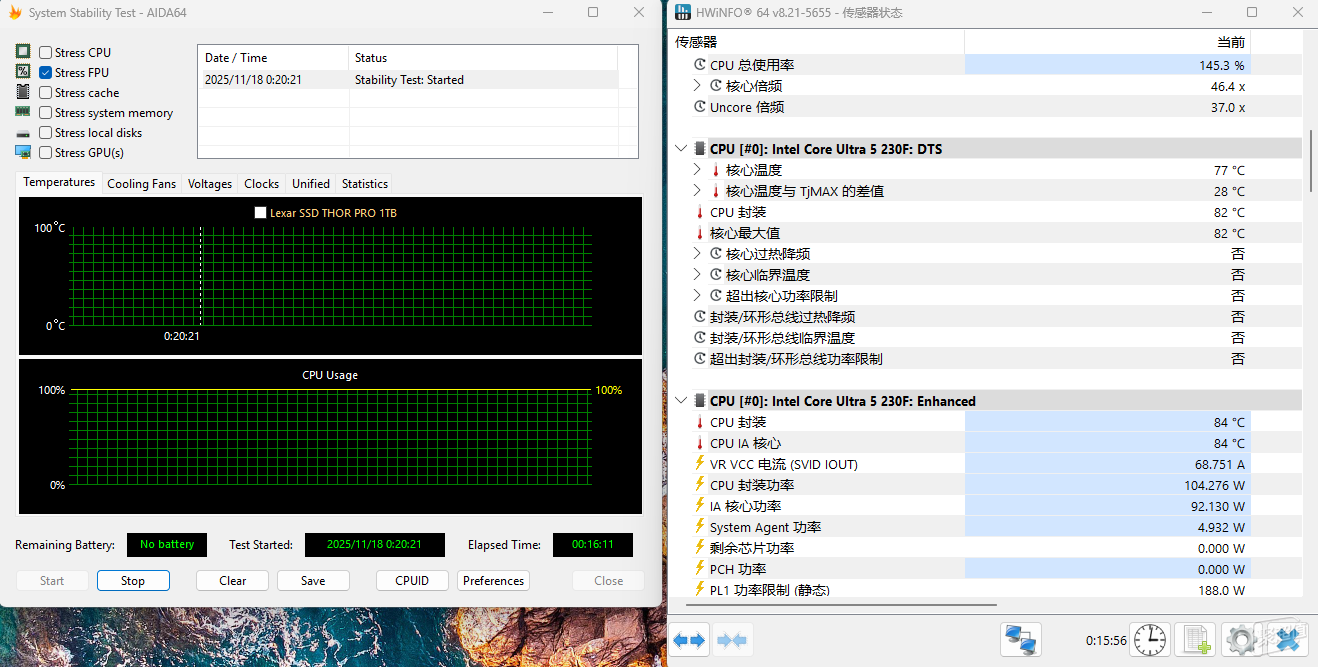The height and width of the screenshot is (667, 1318).
Task: Click the log file with plus icon
Action: click(x=1195, y=640)
